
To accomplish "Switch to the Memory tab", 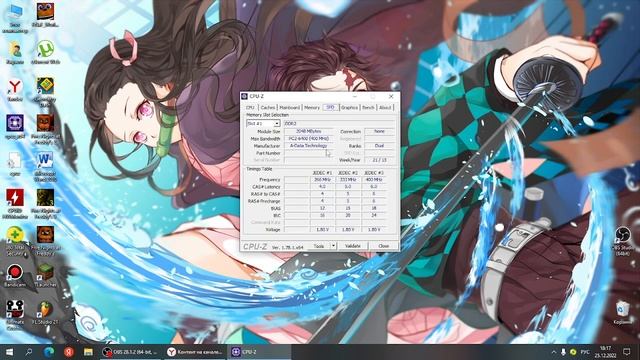I will [312, 107].
